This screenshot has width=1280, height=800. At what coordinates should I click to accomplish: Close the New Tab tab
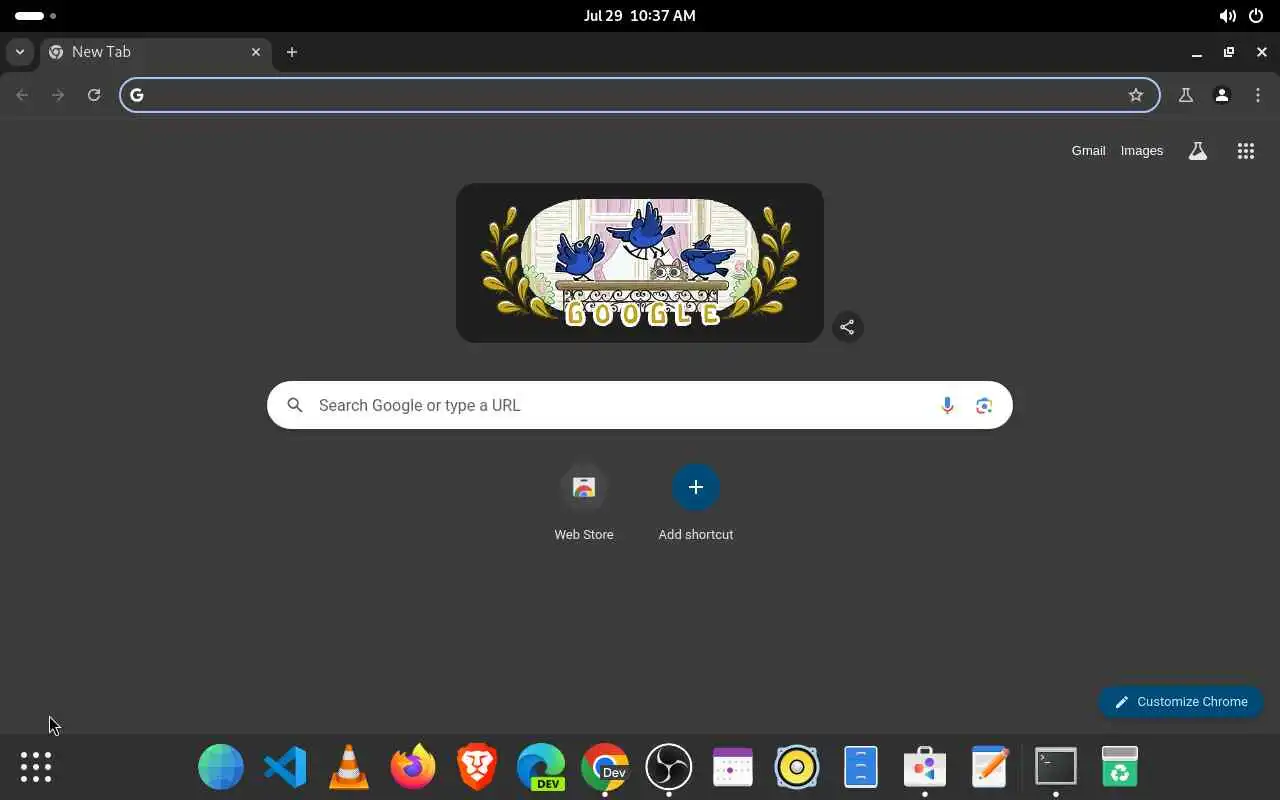tap(256, 52)
